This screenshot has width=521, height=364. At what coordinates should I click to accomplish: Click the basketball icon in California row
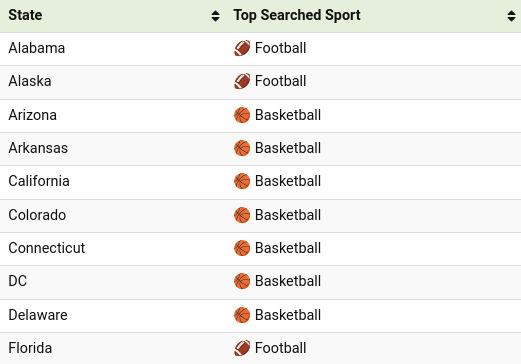[242, 181]
